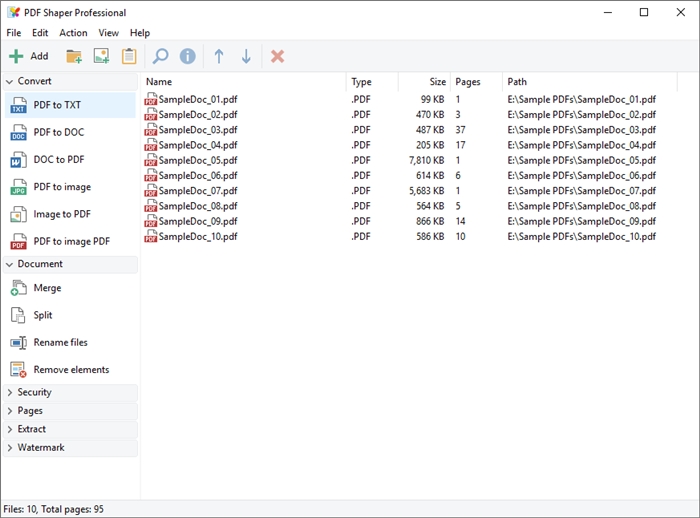Sort by the Name column header
The width and height of the screenshot is (700, 518).
coord(244,82)
